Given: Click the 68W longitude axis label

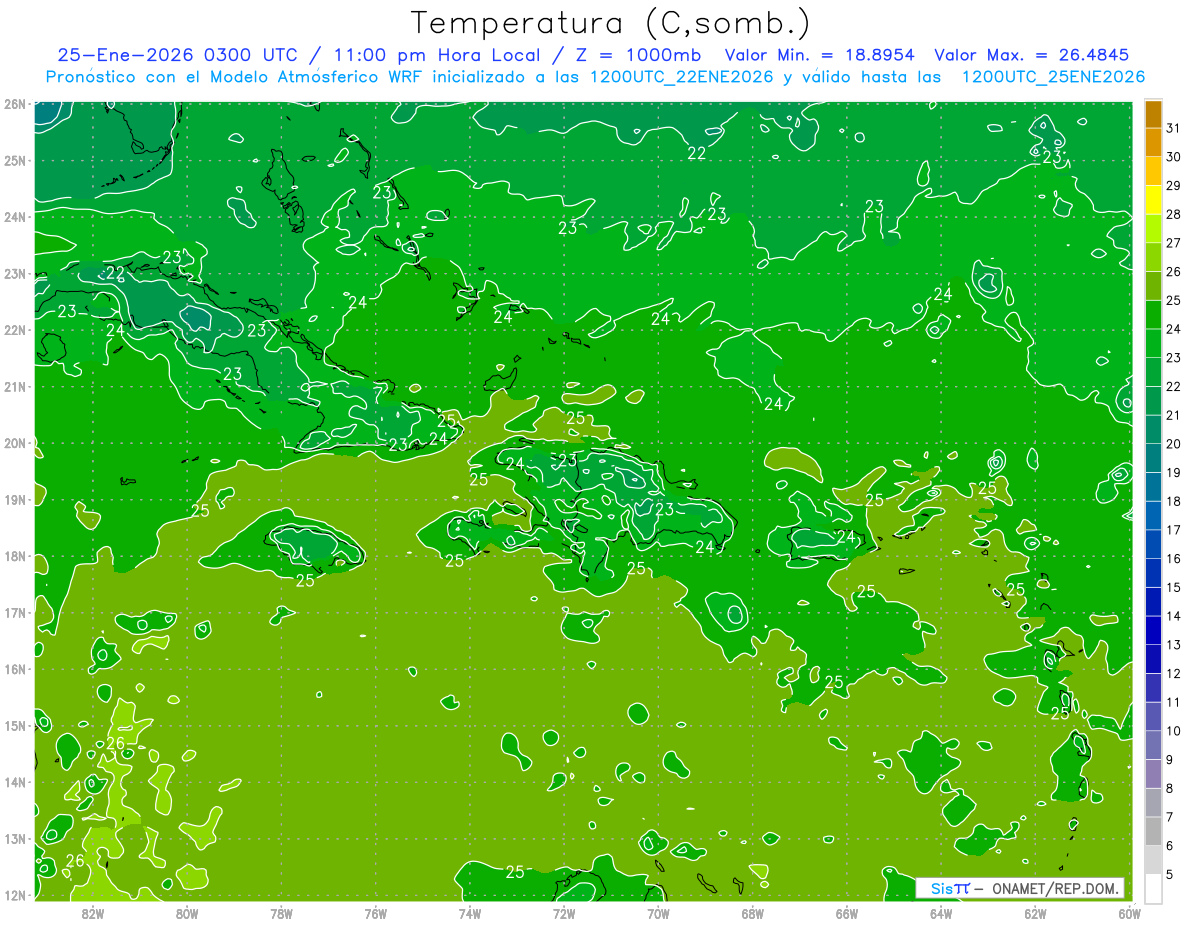Looking at the screenshot, I should click(x=753, y=912).
